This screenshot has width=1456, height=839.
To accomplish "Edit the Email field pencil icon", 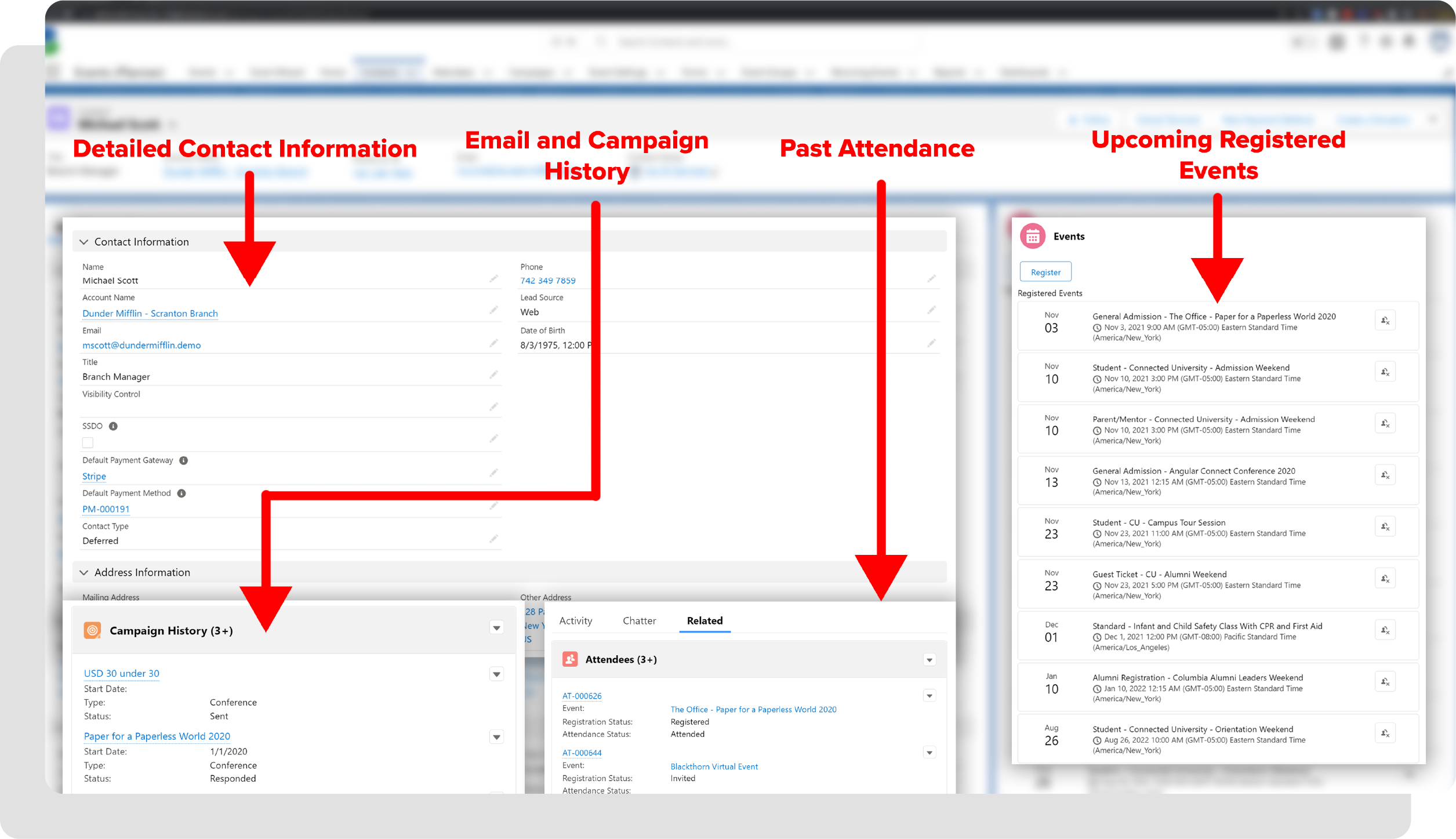I will pos(493,343).
